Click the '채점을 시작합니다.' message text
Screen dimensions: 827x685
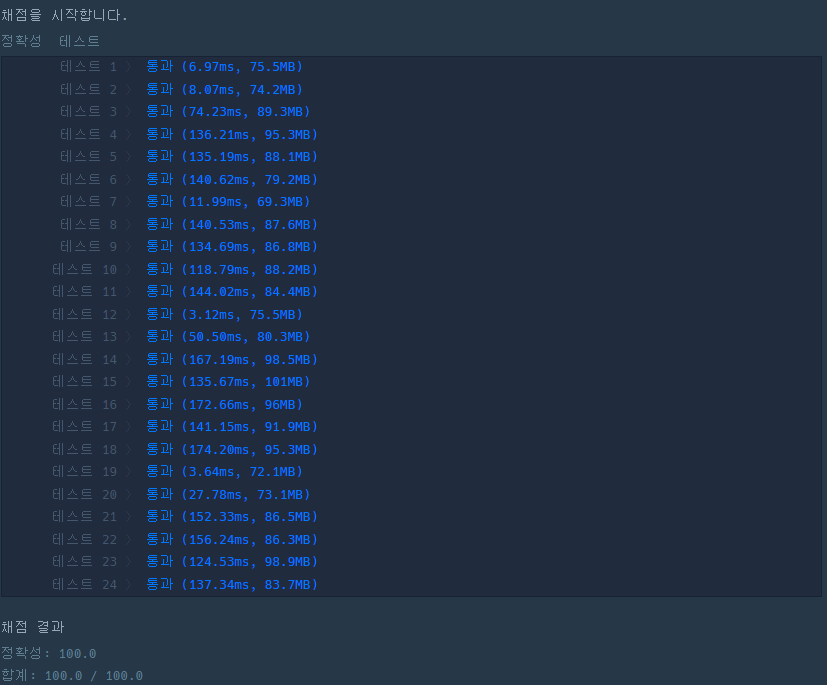64,15
